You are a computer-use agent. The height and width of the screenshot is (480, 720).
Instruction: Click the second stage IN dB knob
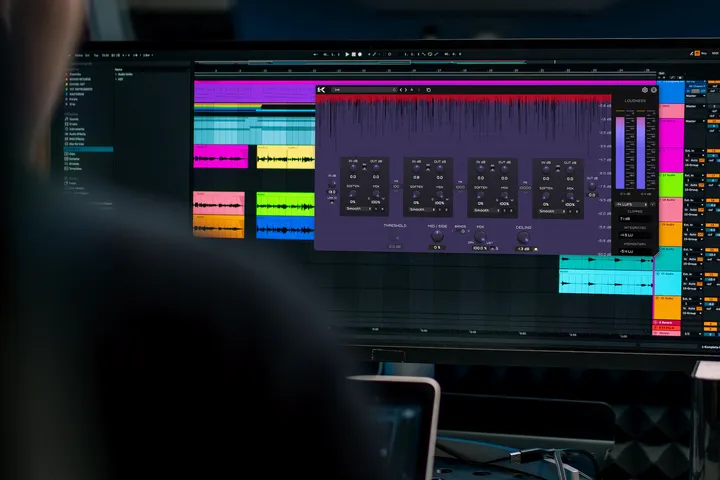[416, 169]
